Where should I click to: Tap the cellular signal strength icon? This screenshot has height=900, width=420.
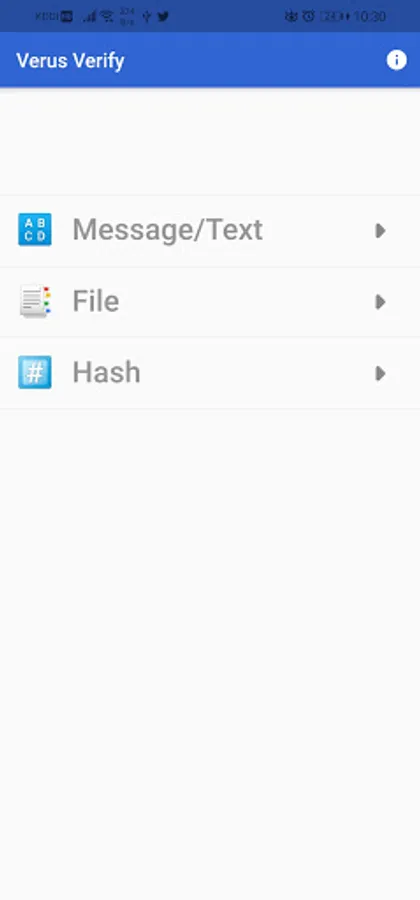pyautogui.click(x=90, y=16)
